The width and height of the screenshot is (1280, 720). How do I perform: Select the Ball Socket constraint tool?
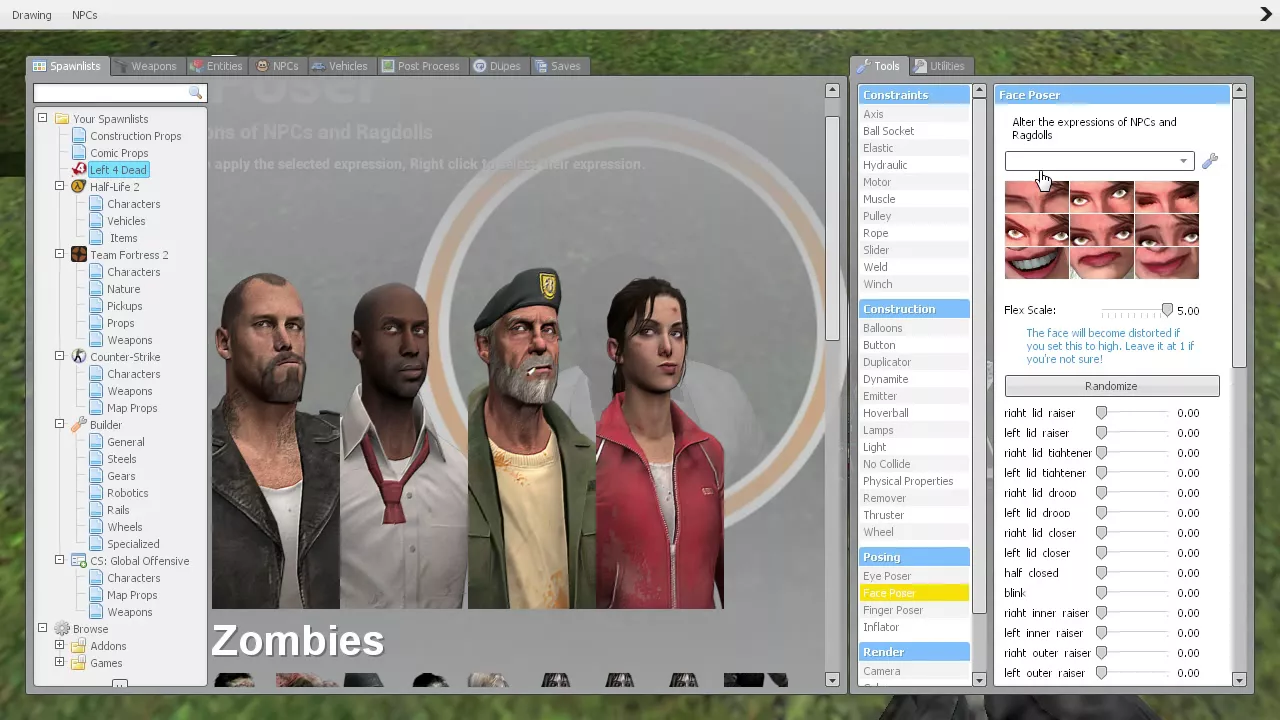[914, 131]
